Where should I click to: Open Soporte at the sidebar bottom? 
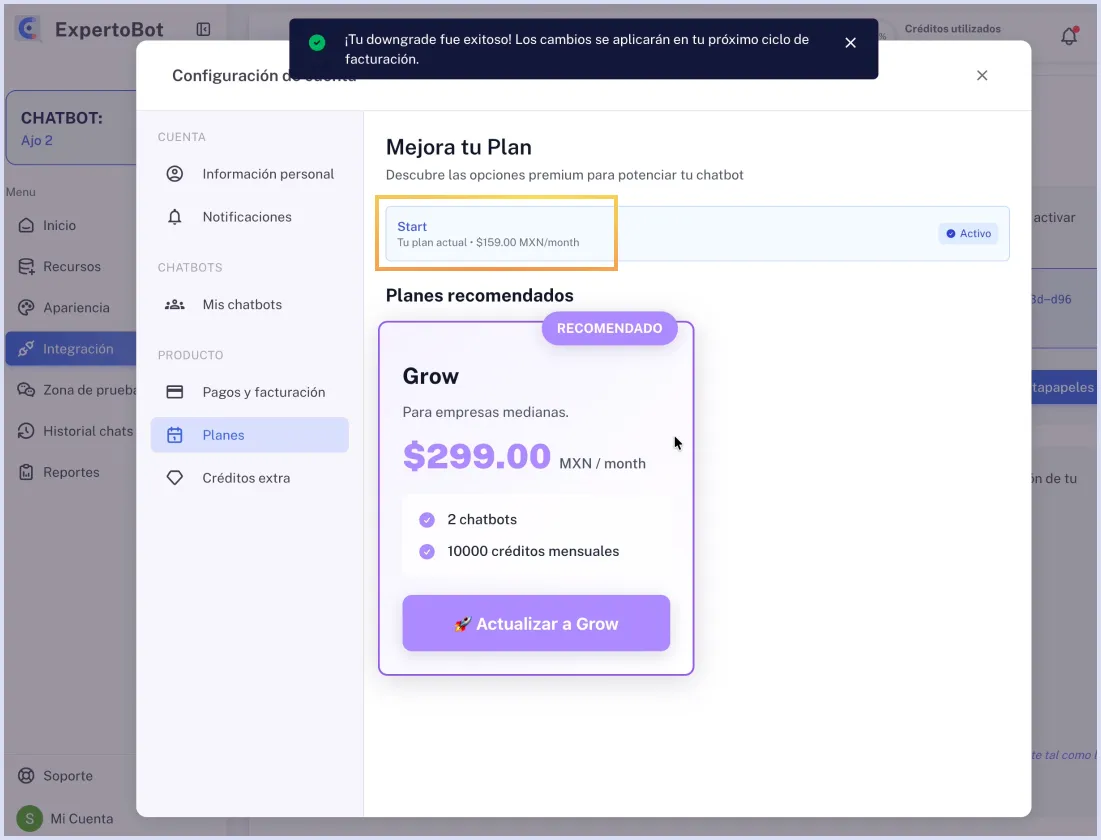70,775
